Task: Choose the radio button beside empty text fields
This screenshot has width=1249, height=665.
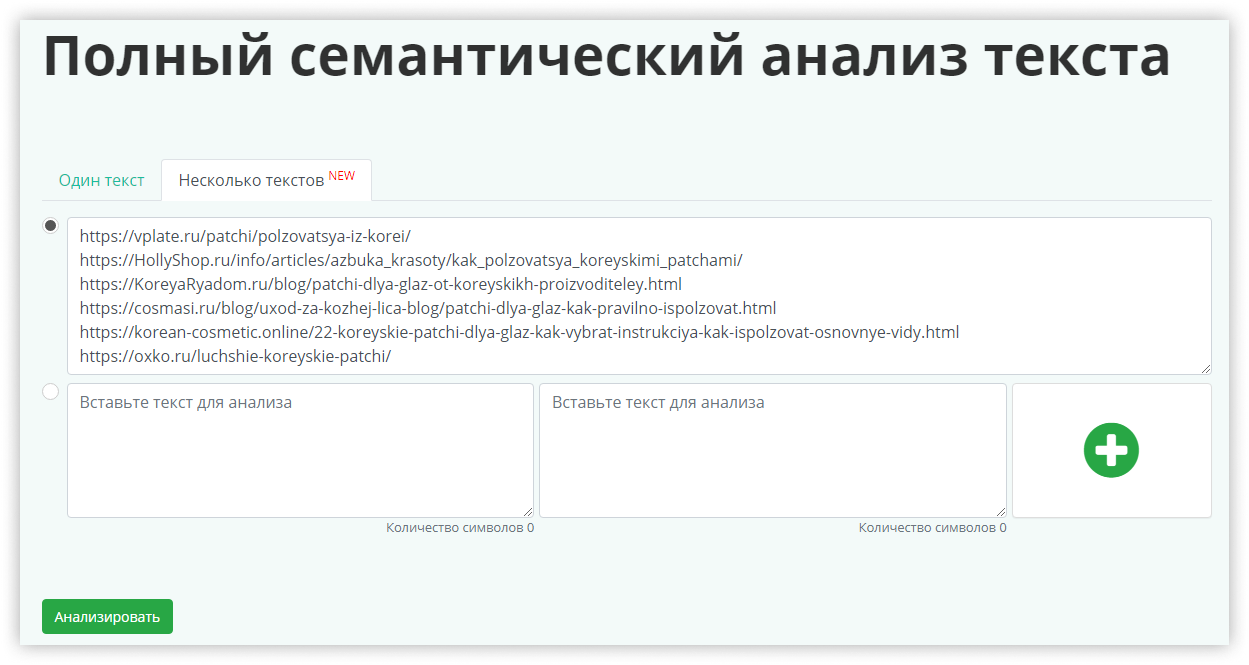Action: click(x=51, y=392)
